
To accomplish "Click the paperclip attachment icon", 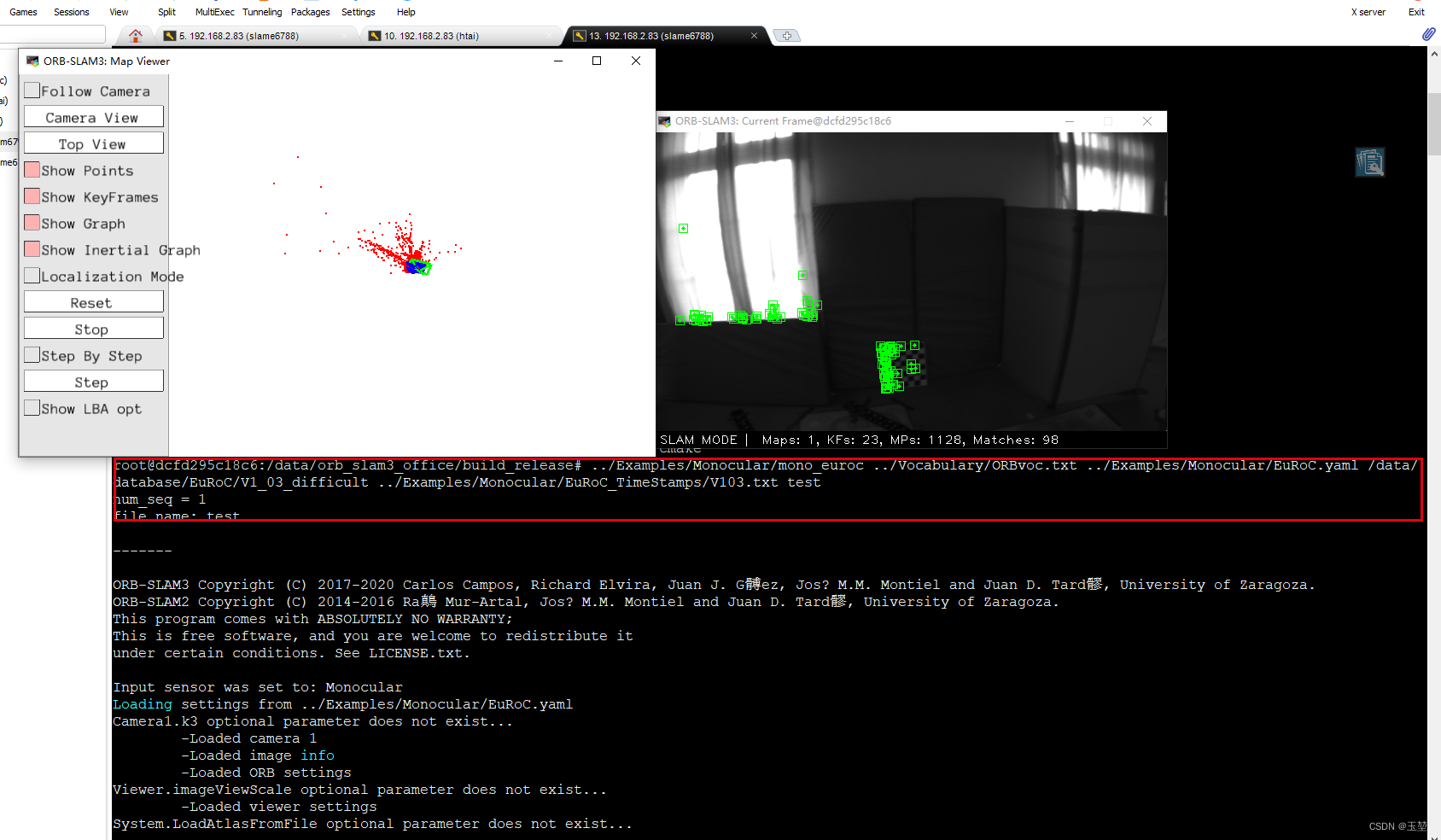I will pos(1428,34).
